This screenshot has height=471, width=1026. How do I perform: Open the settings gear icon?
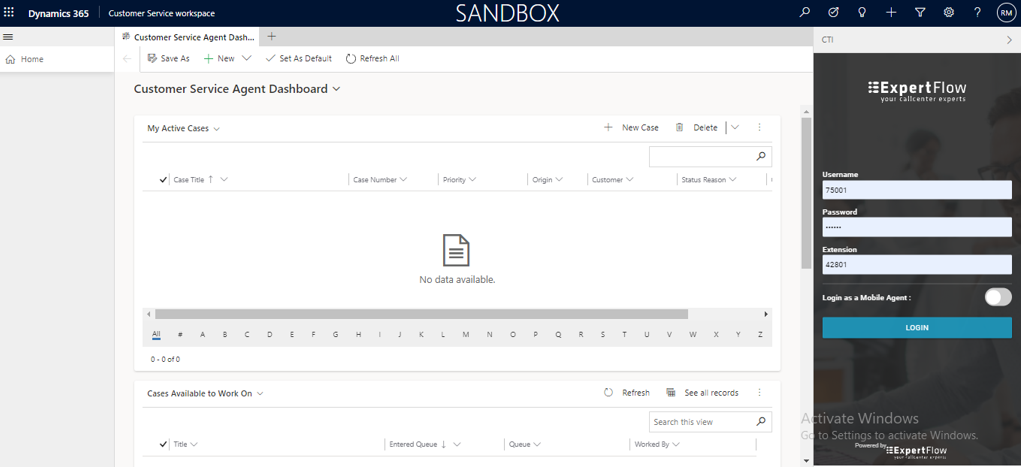(x=949, y=12)
